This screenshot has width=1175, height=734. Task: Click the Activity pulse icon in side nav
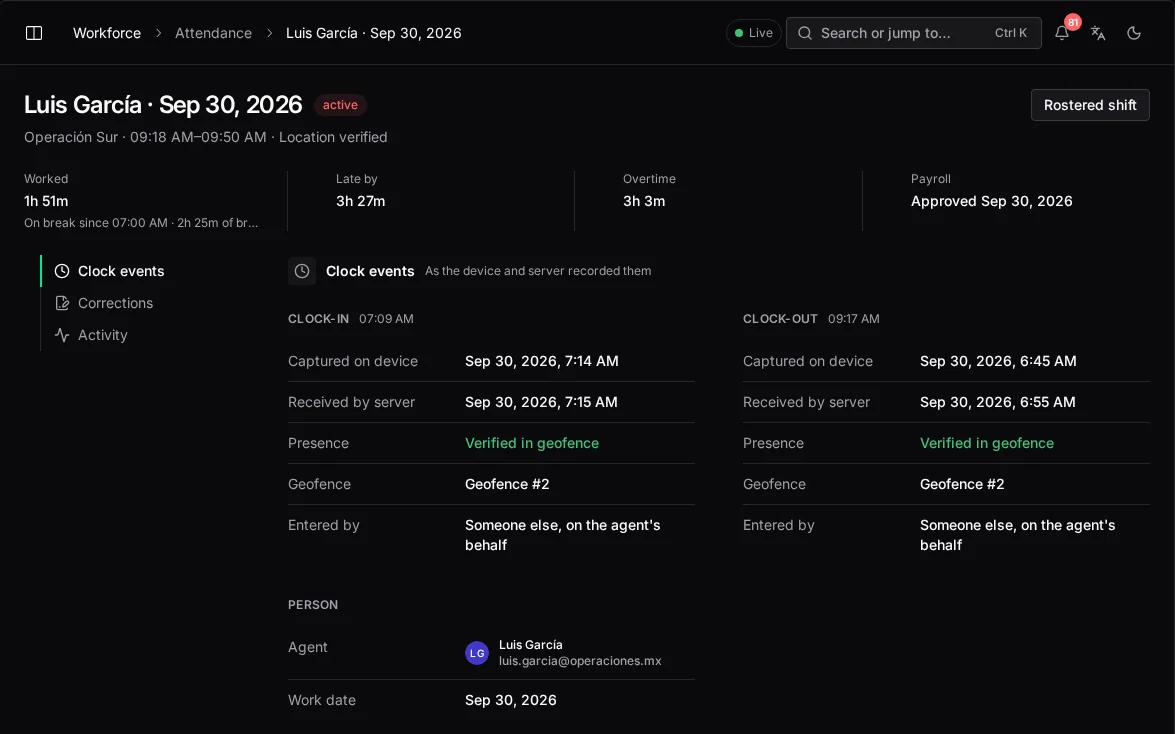tap(62, 335)
